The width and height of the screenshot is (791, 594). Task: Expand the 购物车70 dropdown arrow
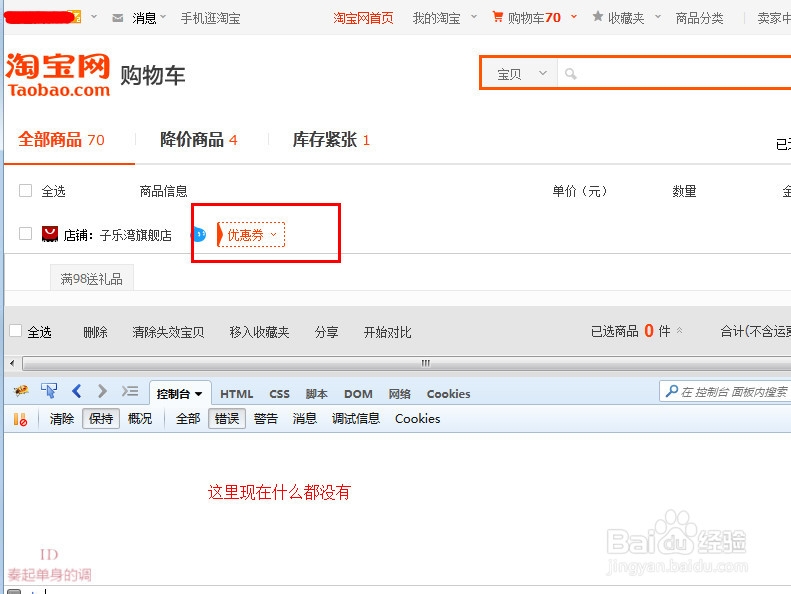pyautogui.click(x=574, y=17)
